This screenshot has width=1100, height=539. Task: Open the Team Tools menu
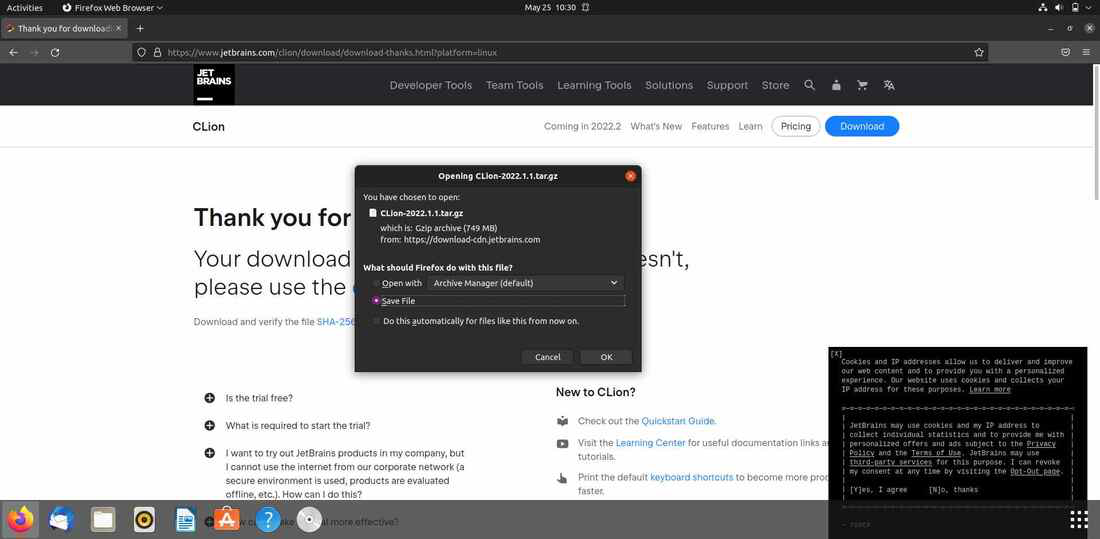point(514,85)
